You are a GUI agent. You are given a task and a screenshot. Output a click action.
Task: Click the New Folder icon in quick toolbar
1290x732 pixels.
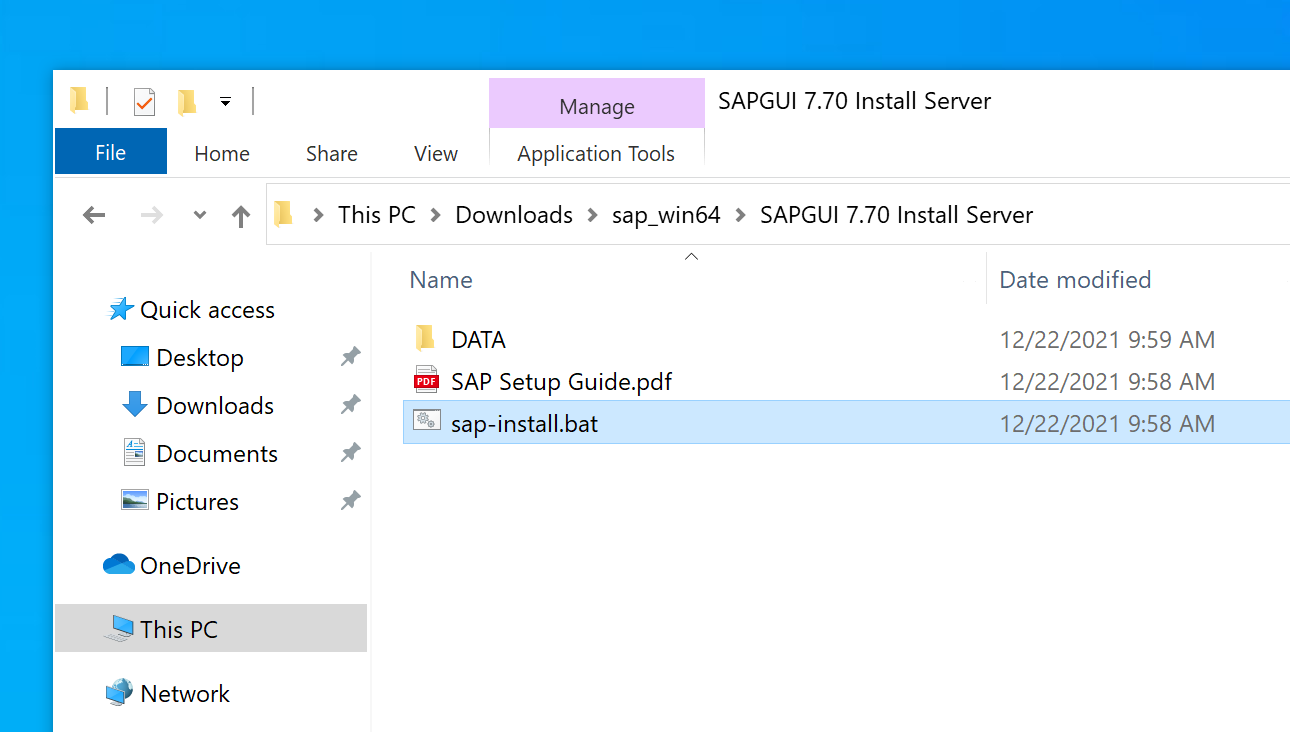pos(187,102)
